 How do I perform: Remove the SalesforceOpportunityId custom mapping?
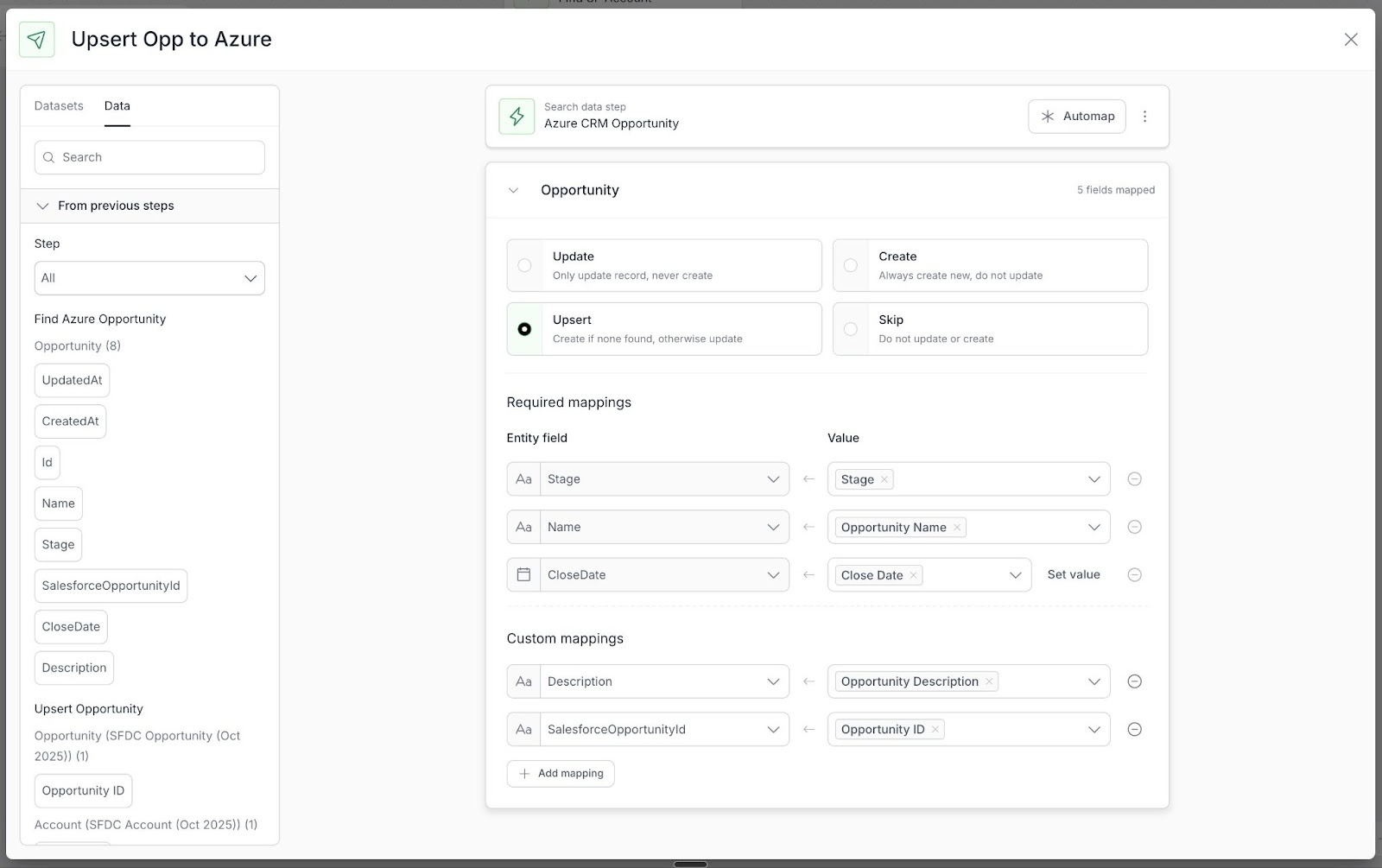click(x=1134, y=730)
